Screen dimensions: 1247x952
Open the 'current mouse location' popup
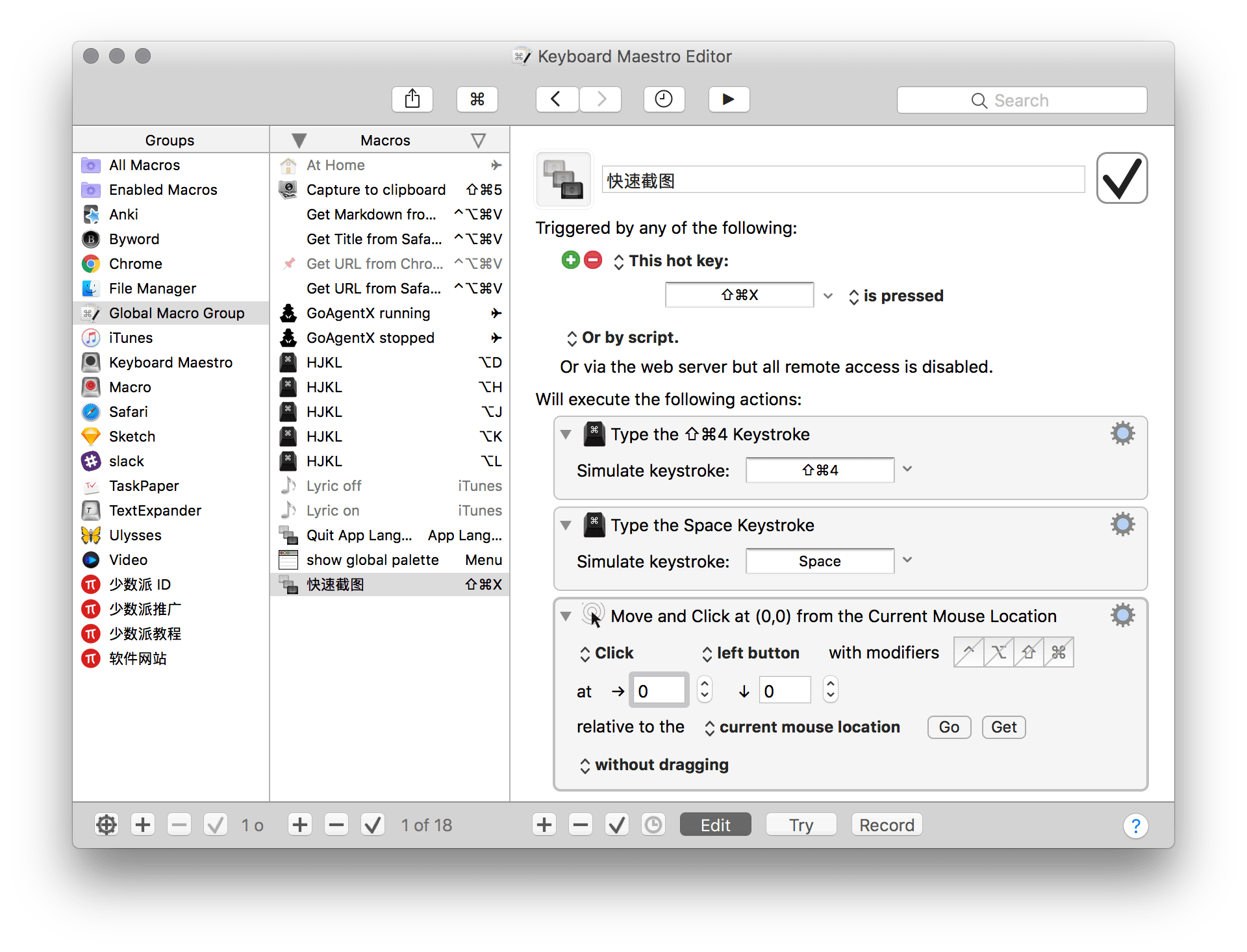(x=803, y=727)
